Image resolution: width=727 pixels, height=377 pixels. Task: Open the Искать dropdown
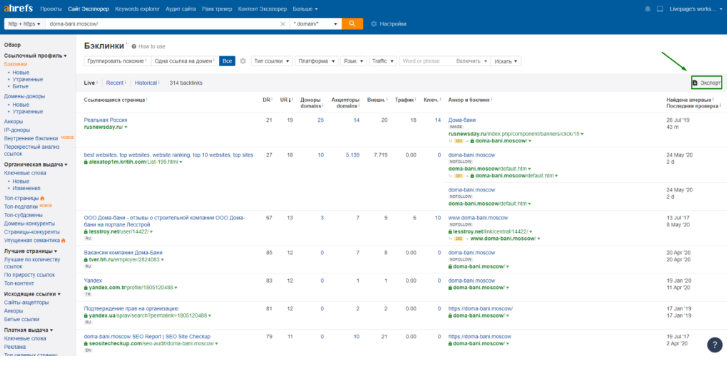click(506, 61)
